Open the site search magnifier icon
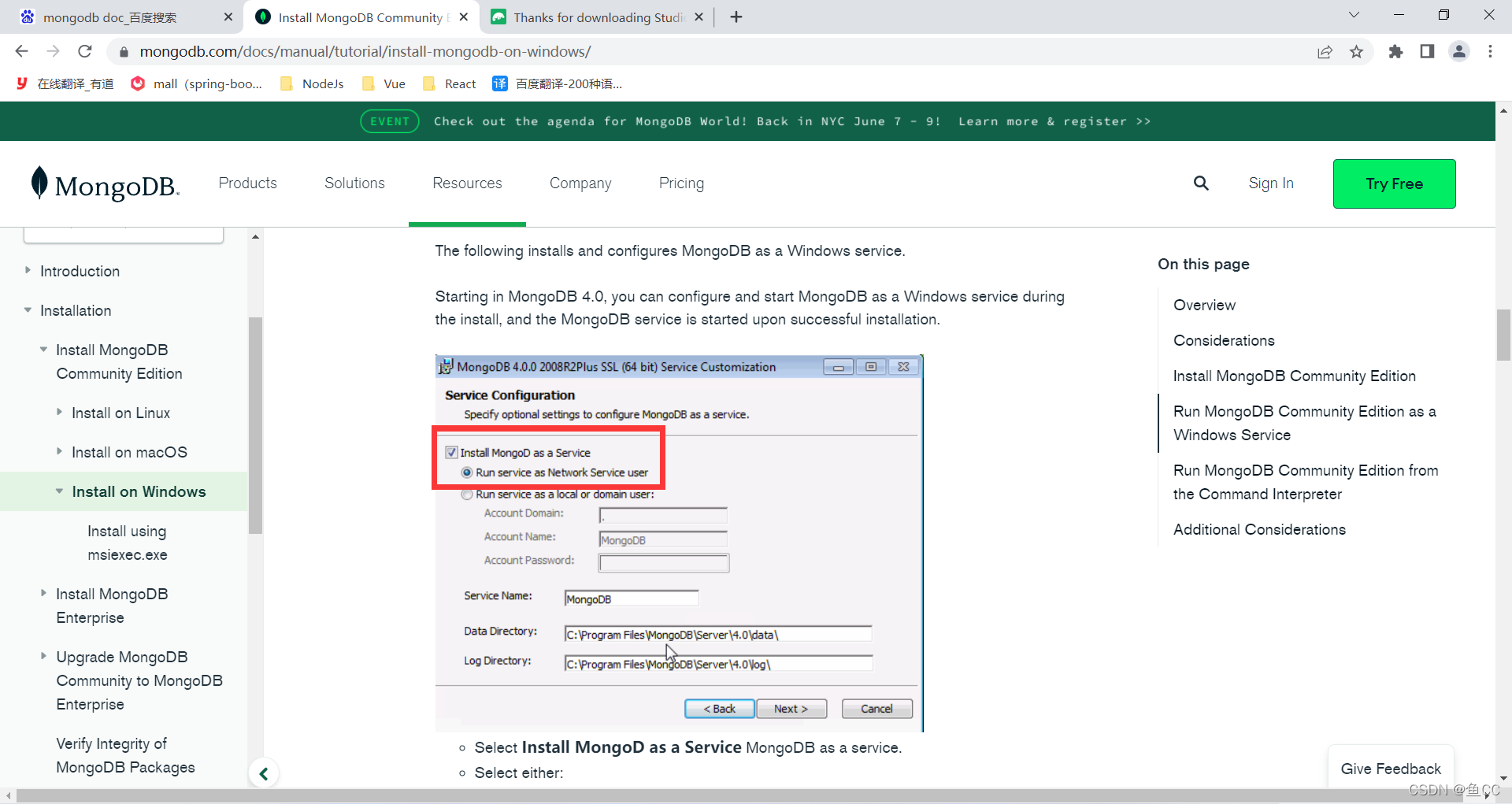The height and width of the screenshot is (804, 1512). pyautogui.click(x=1201, y=183)
